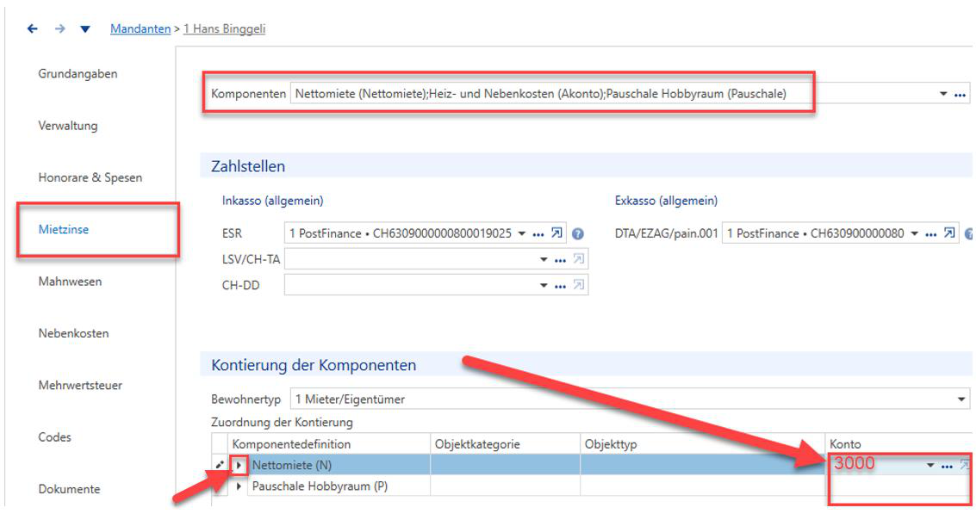Viewport: 976px width, 514px height.
Task: Click DTA/EZAG/pain.001 ellipsis browse button
Action: tap(931, 234)
